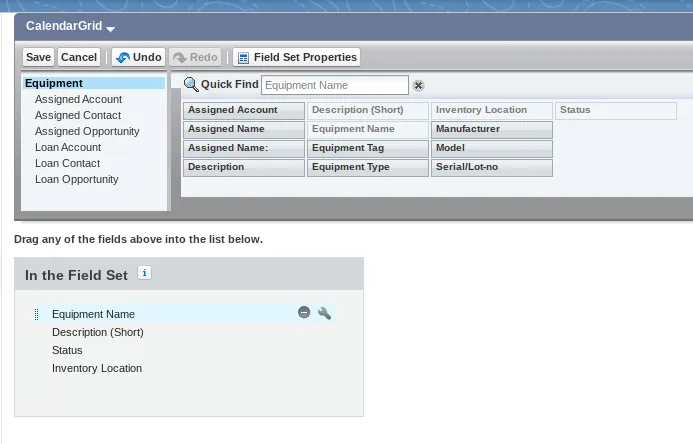Click the info icon beside In the Field Set

click(x=145, y=273)
